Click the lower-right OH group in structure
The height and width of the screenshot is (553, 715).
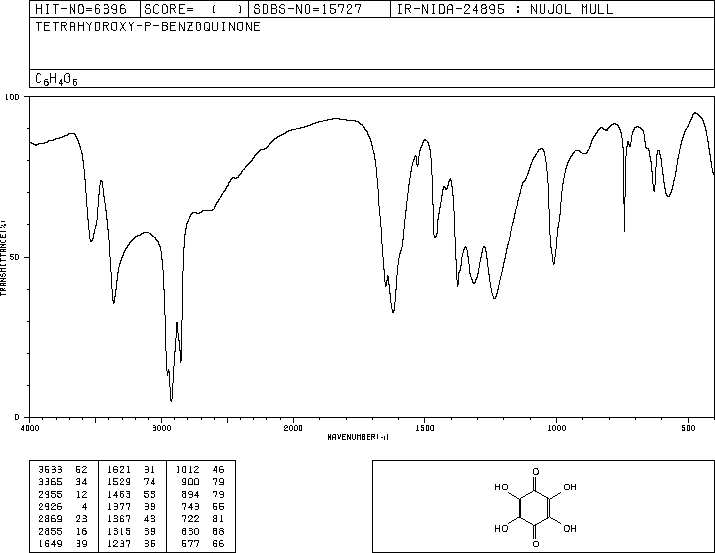click(570, 528)
